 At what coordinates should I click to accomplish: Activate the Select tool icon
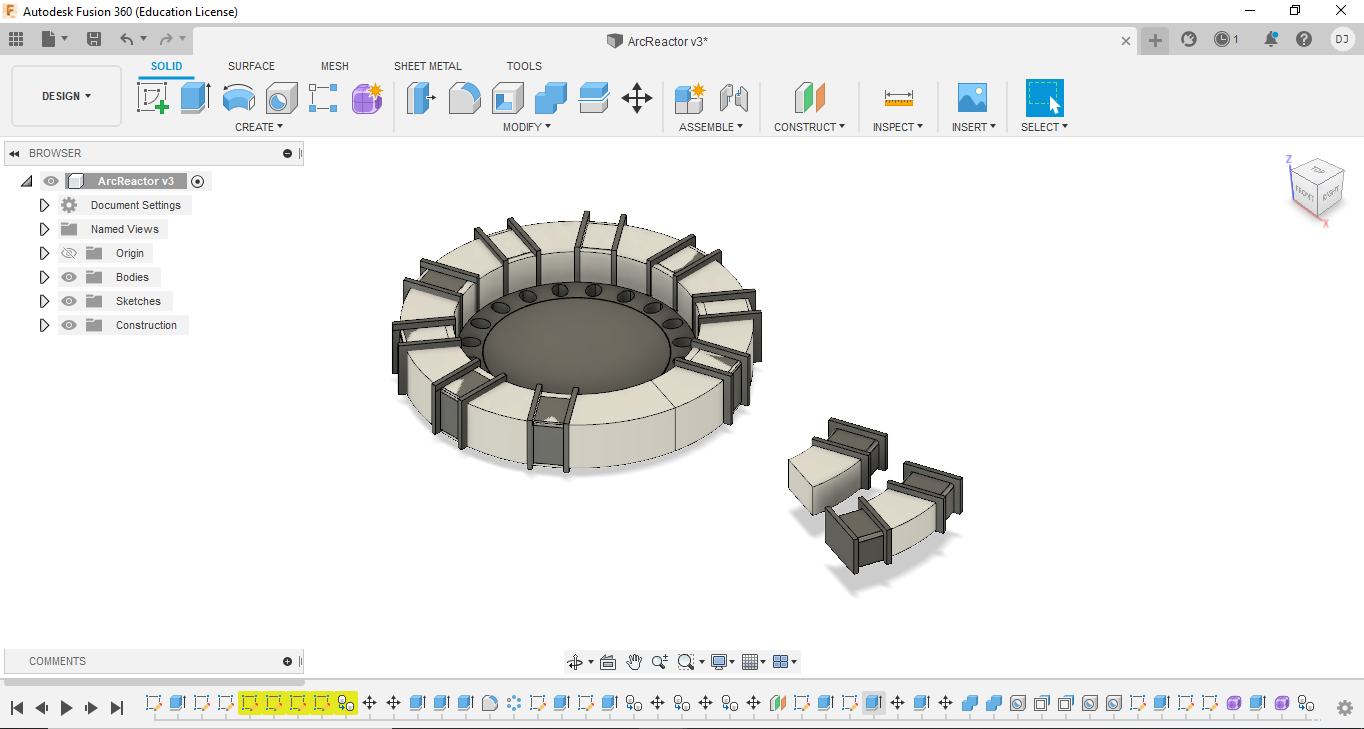click(x=1044, y=98)
